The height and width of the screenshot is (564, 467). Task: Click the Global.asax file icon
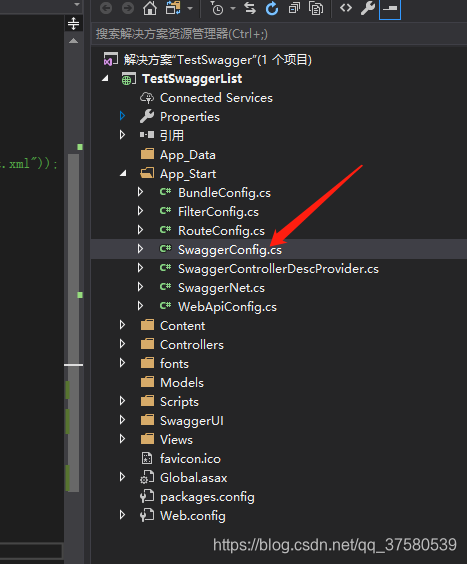tap(147, 477)
